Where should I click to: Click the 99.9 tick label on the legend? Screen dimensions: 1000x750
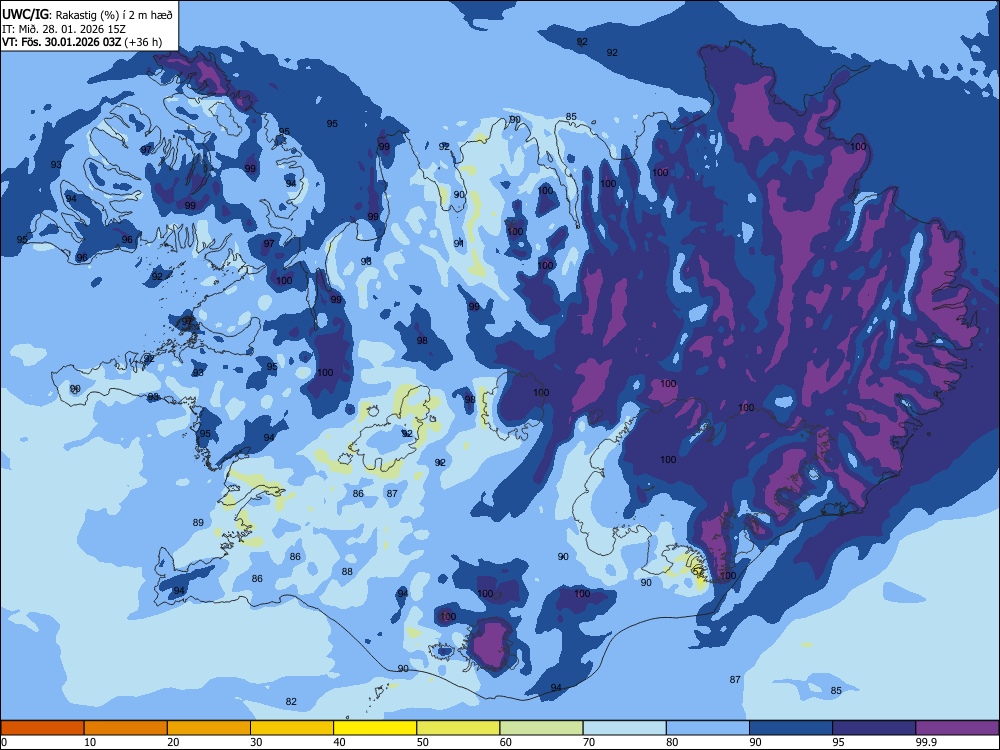(x=926, y=742)
